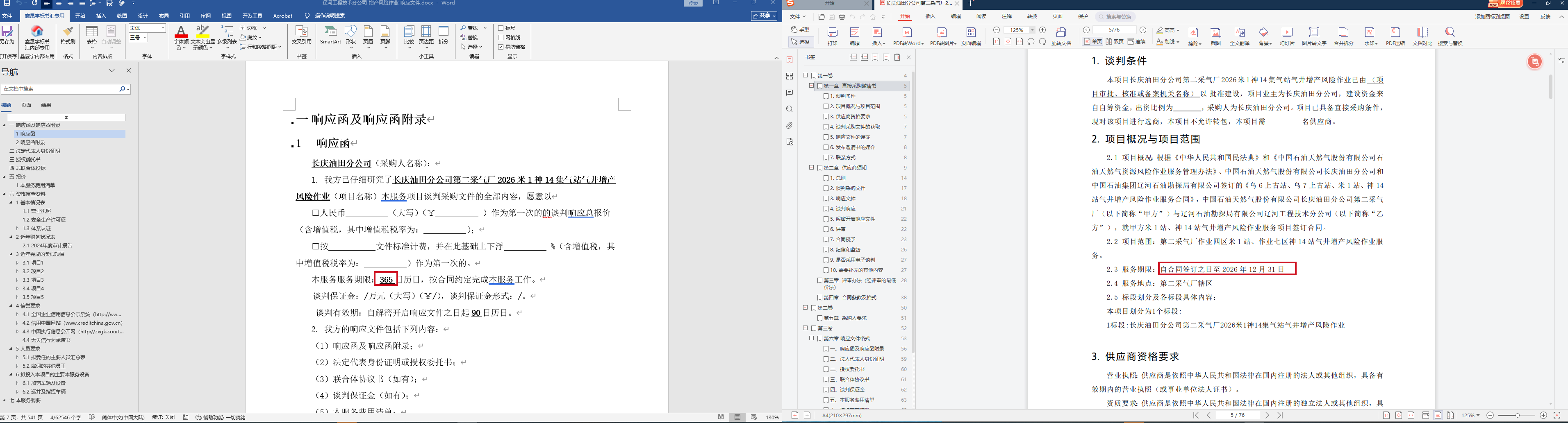
Task: Click the 鑫晟宇标书汇内部专用 house icon
Action: [37, 32]
